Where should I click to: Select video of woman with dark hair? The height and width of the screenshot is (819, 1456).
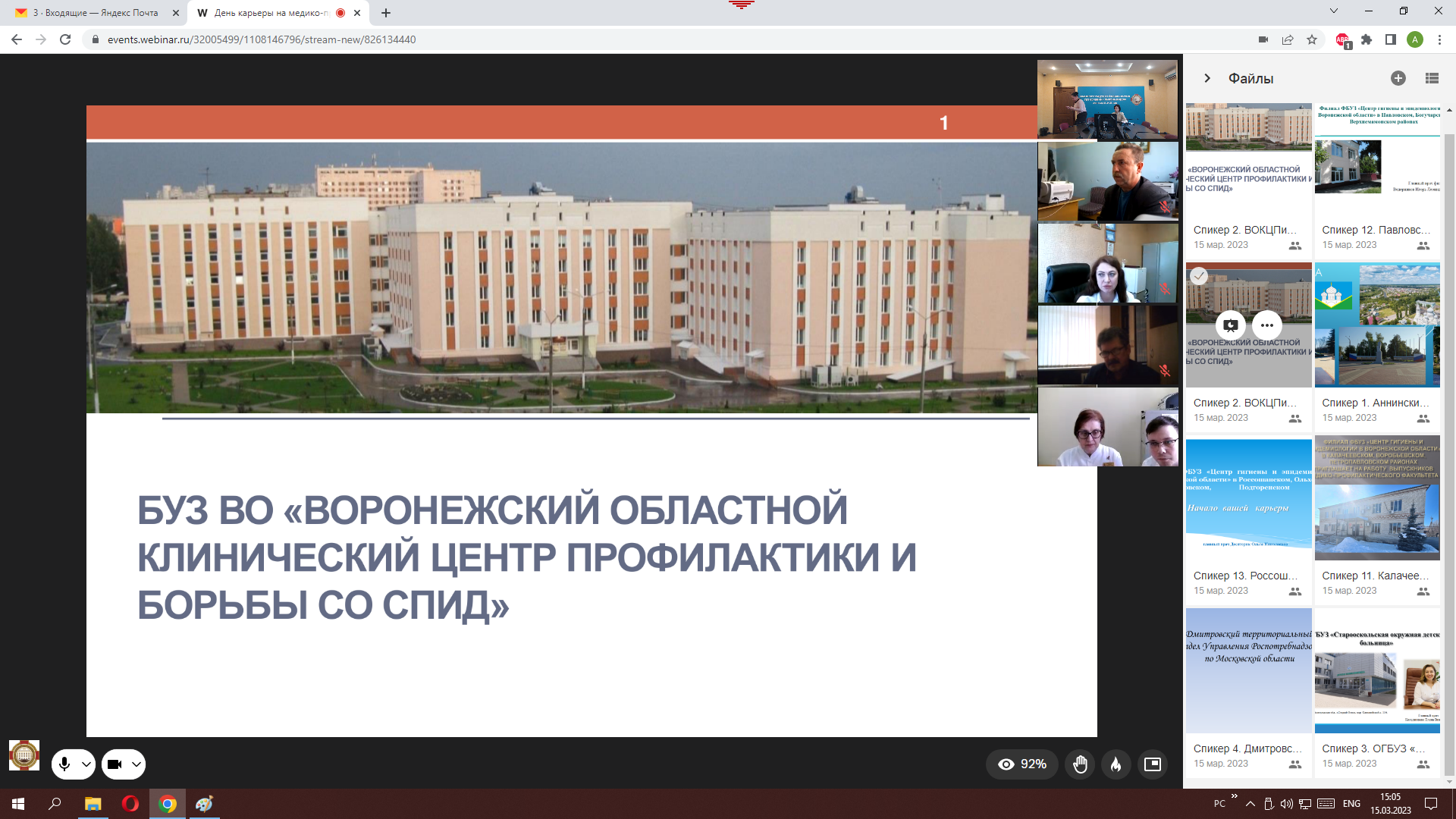(x=1107, y=262)
